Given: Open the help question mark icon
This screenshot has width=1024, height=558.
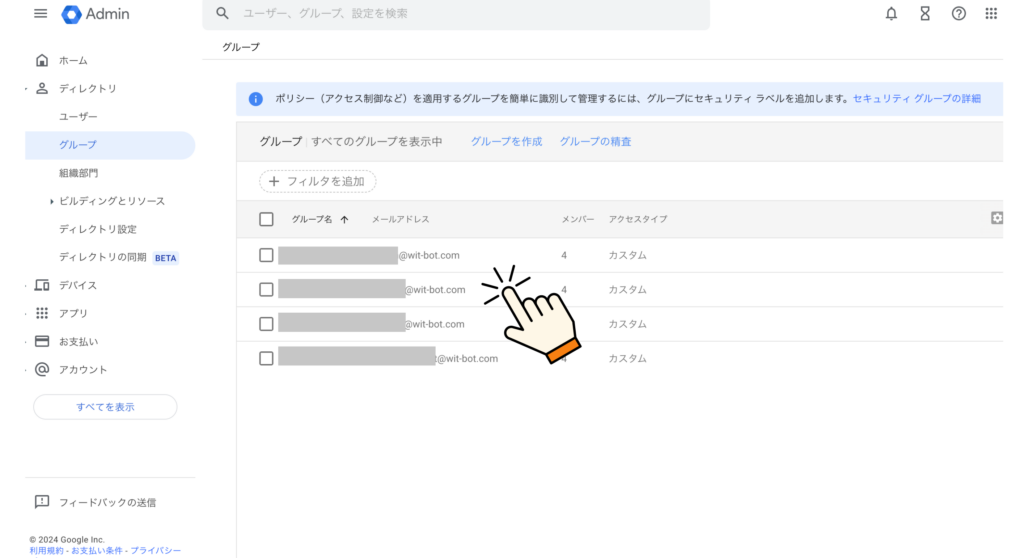Looking at the screenshot, I should click(x=958, y=14).
